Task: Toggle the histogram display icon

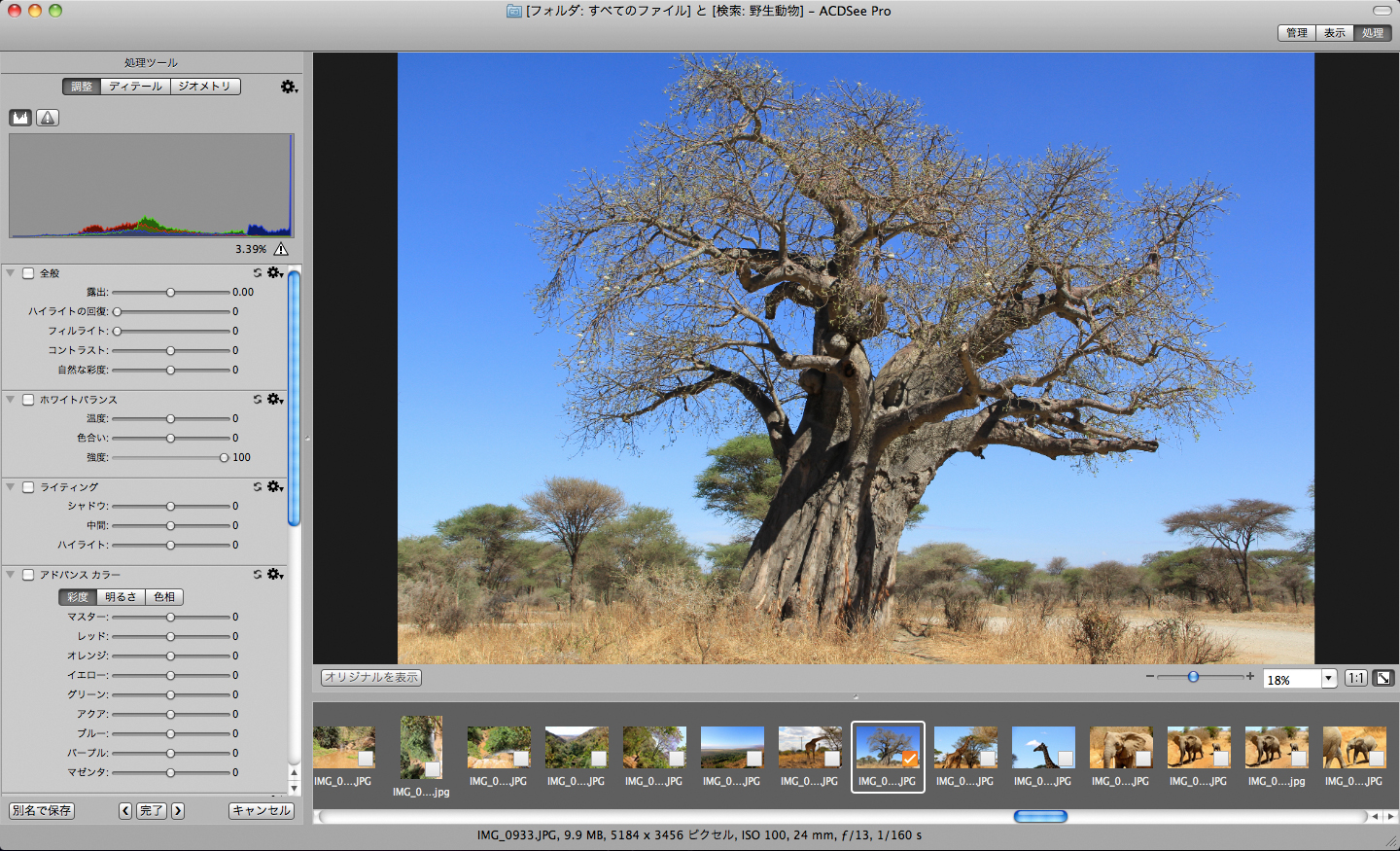Action: [x=20, y=118]
